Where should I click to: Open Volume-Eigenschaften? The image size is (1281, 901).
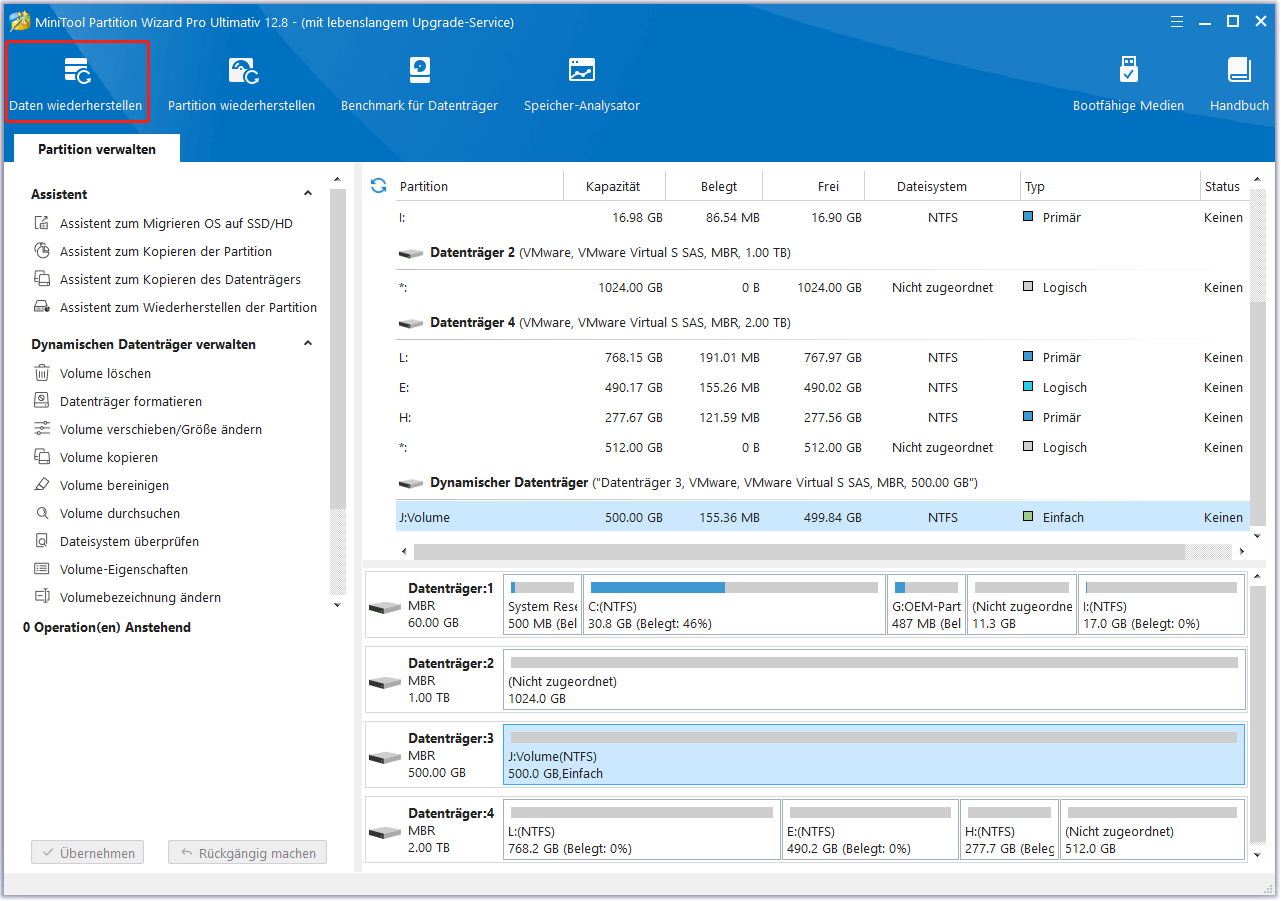(x=111, y=570)
